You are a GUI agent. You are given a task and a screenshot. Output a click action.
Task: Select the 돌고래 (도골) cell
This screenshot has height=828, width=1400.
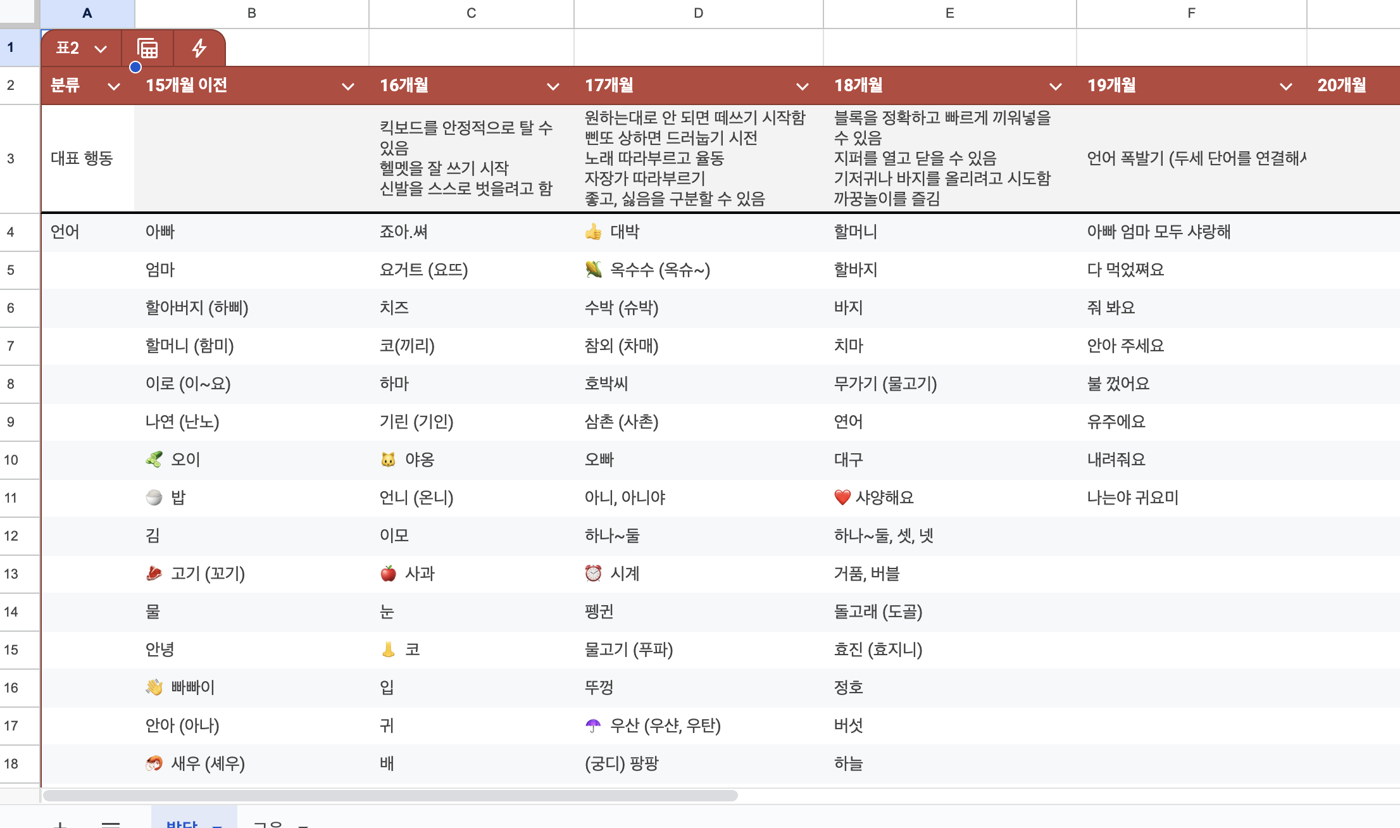pos(949,612)
